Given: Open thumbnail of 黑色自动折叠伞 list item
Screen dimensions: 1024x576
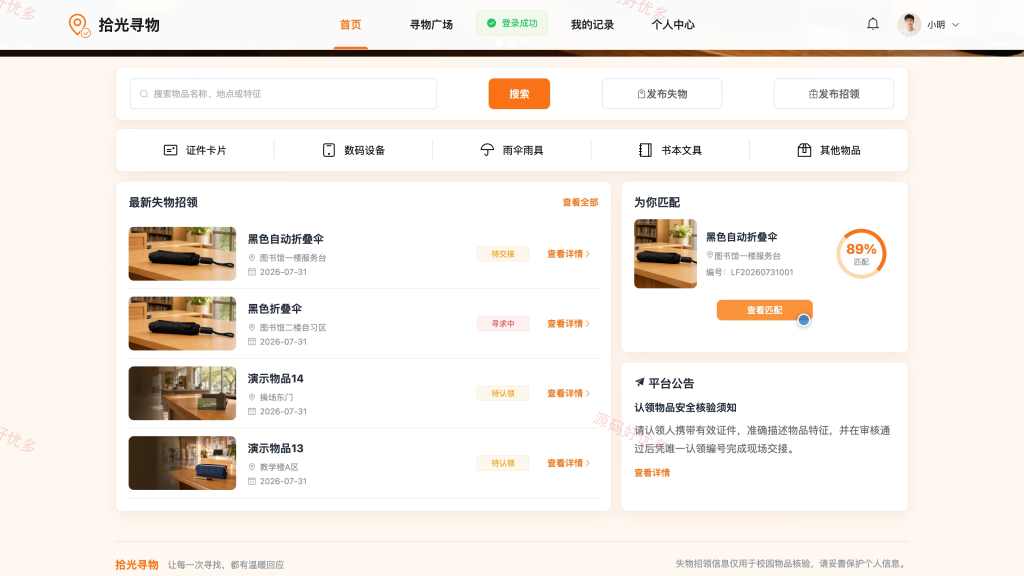Looking at the screenshot, I should coord(182,254).
